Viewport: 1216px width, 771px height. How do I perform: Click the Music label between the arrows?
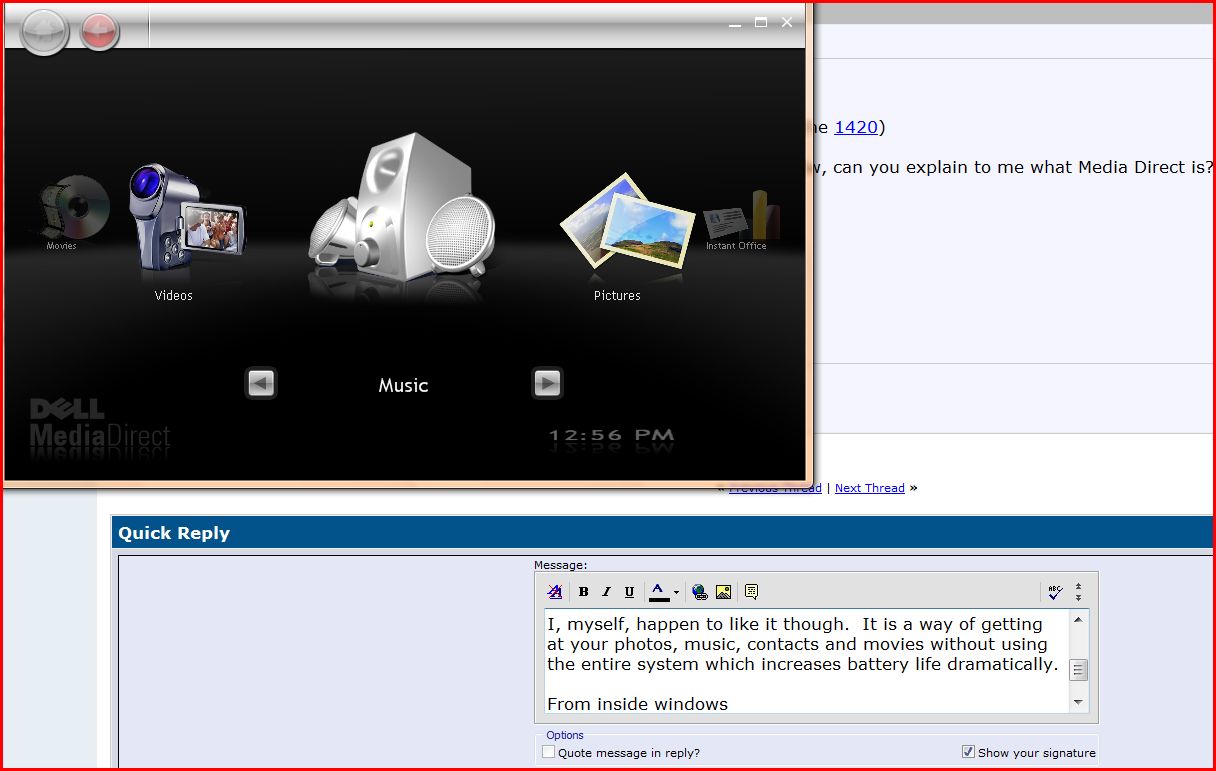403,385
